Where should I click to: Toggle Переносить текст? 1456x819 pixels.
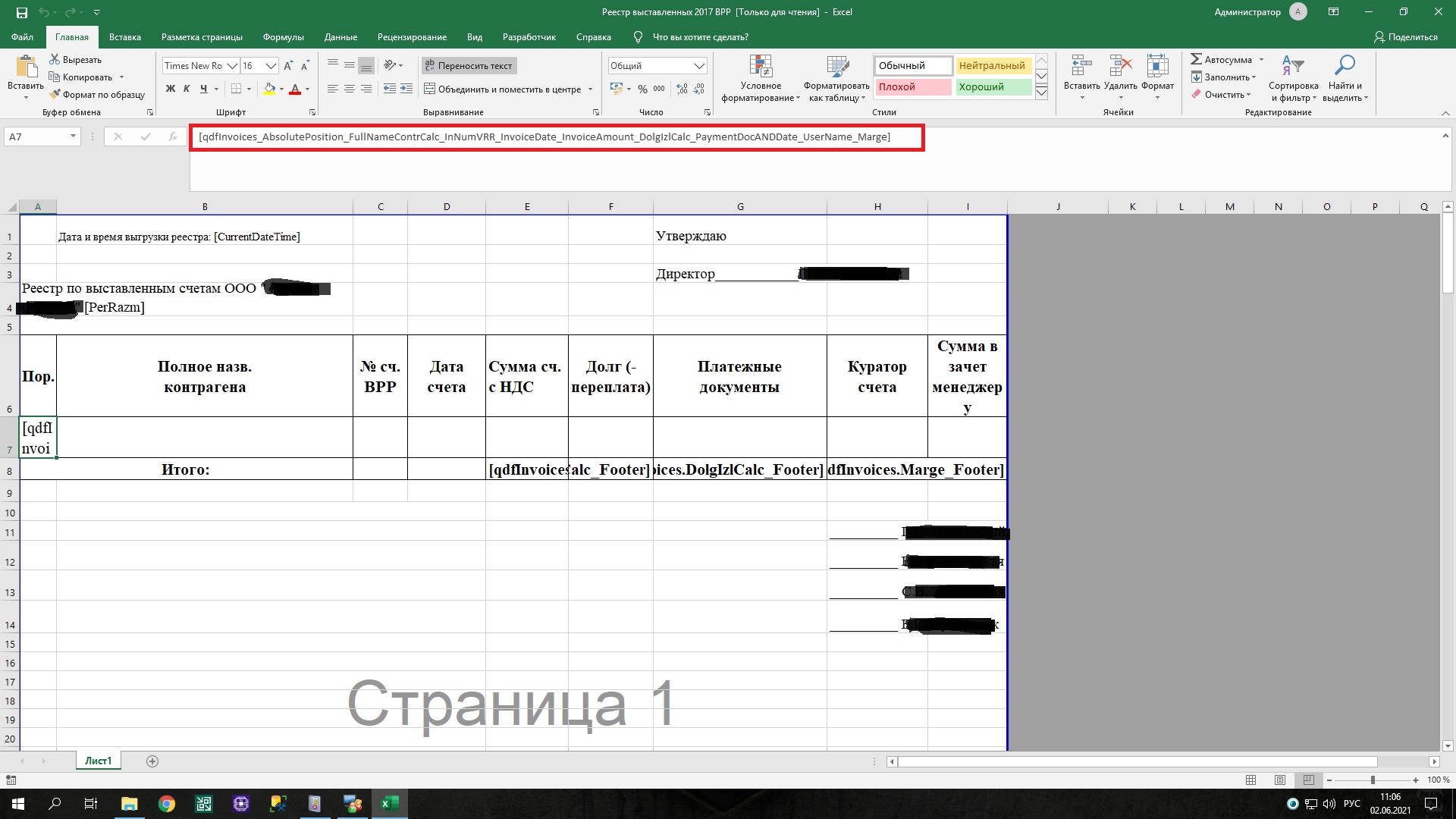tap(469, 66)
